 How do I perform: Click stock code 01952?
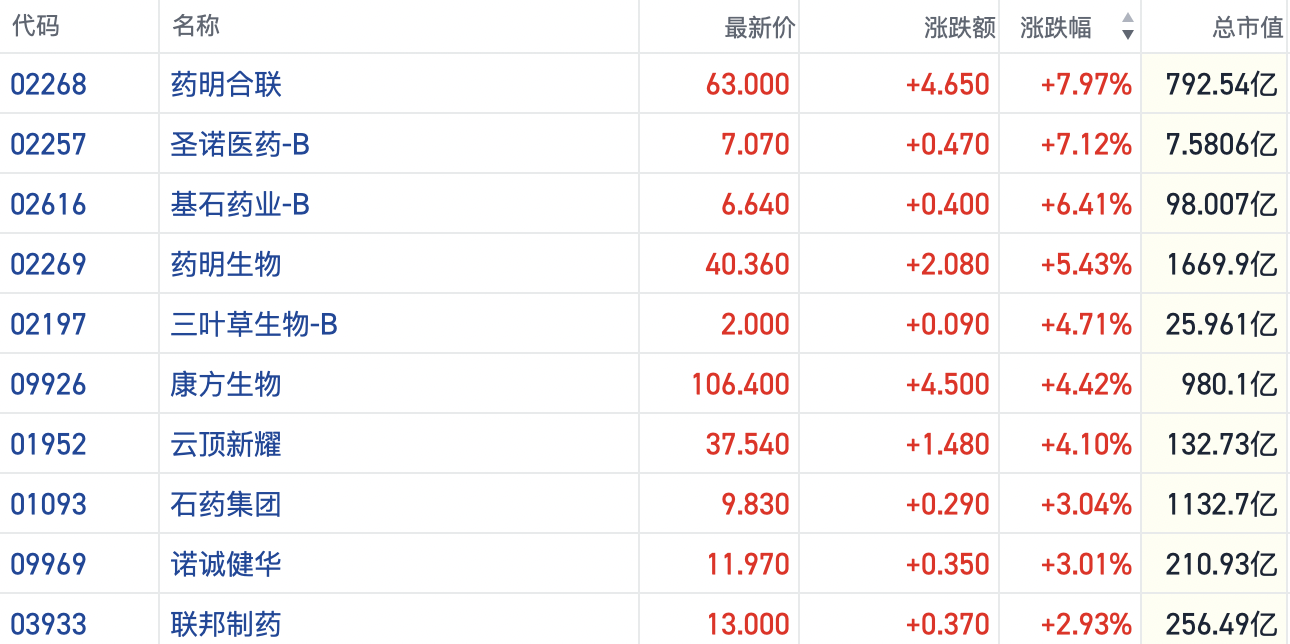[x=49, y=444]
